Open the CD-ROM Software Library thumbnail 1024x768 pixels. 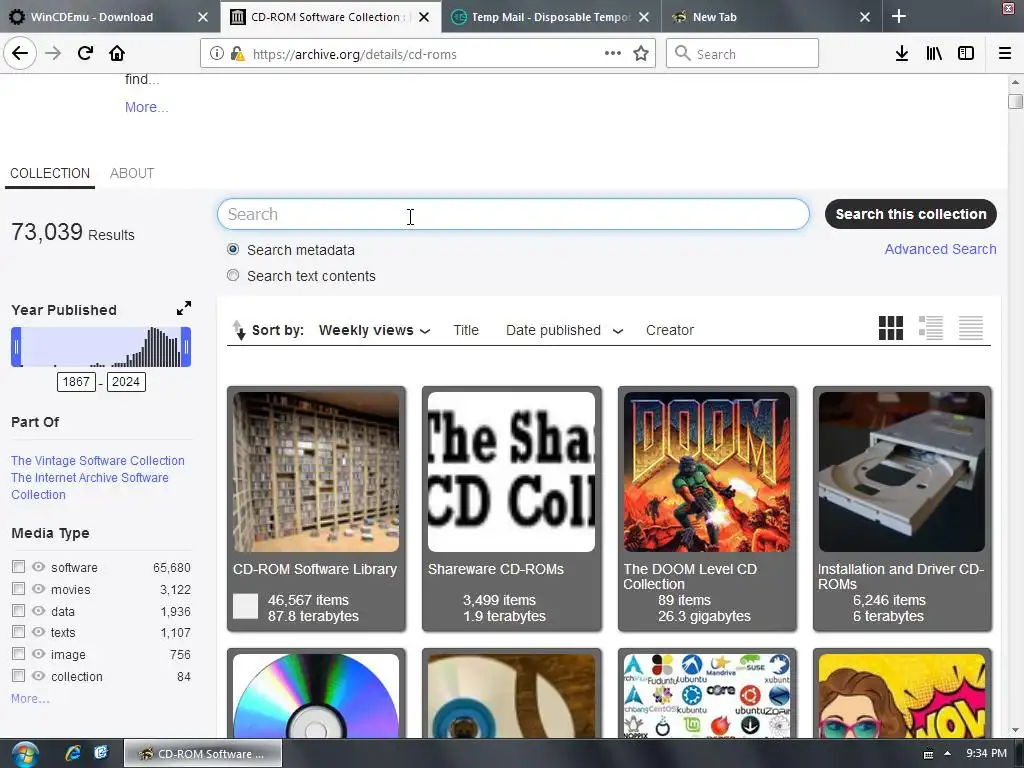pyautogui.click(x=316, y=472)
